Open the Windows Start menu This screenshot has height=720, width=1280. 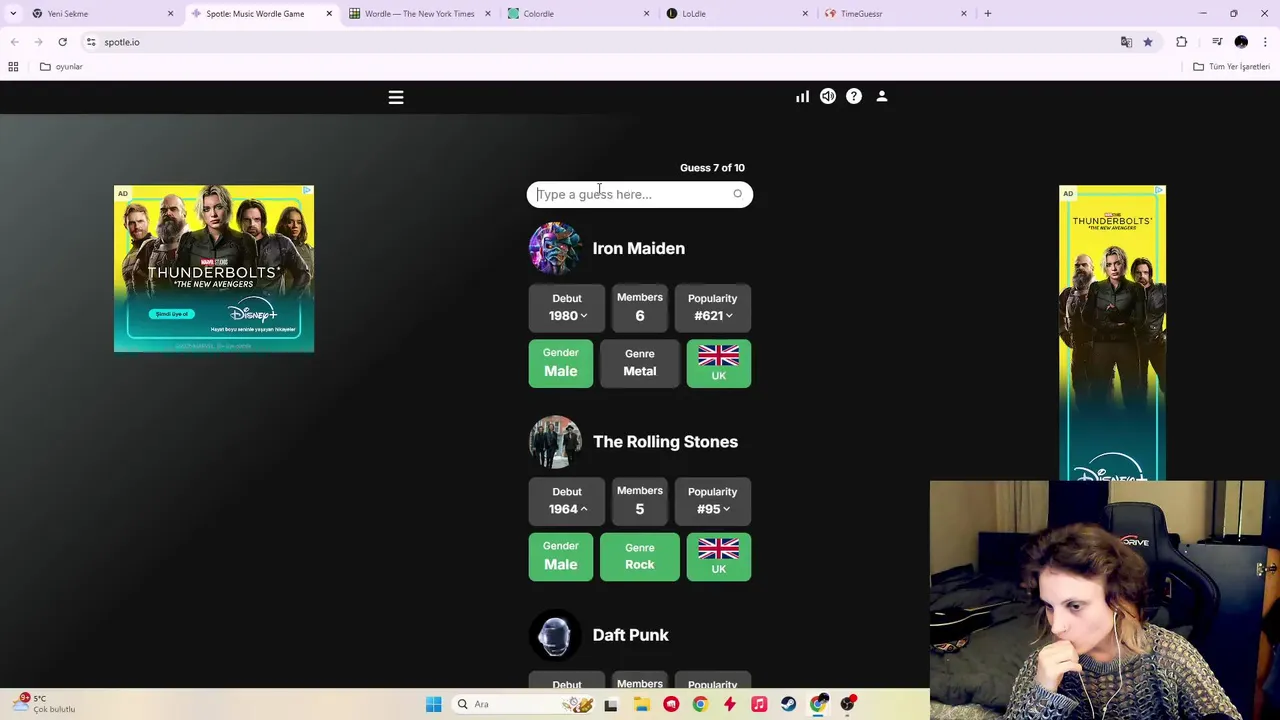coord(433,704)
